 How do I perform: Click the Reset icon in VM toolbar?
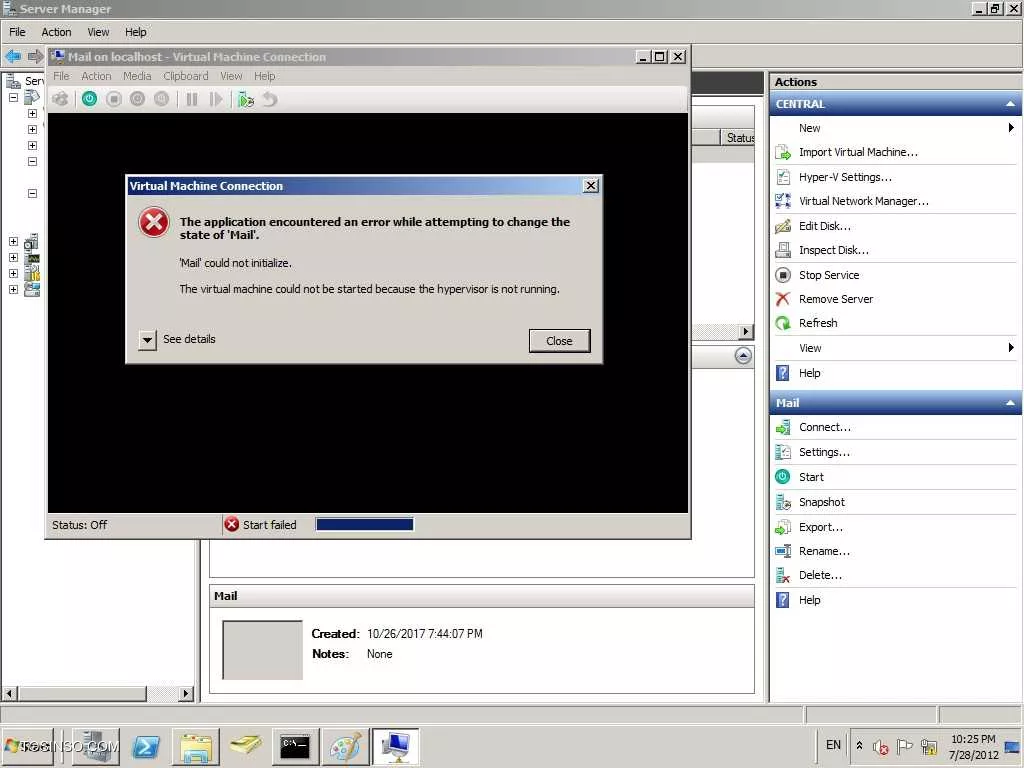point(216,99)
